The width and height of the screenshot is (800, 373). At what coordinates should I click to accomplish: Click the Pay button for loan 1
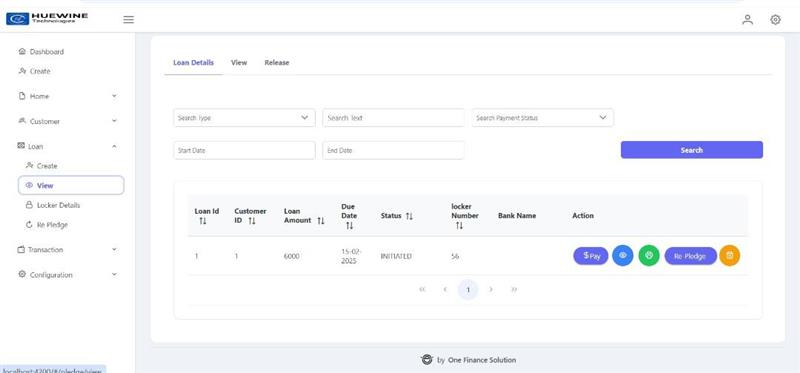591,256
